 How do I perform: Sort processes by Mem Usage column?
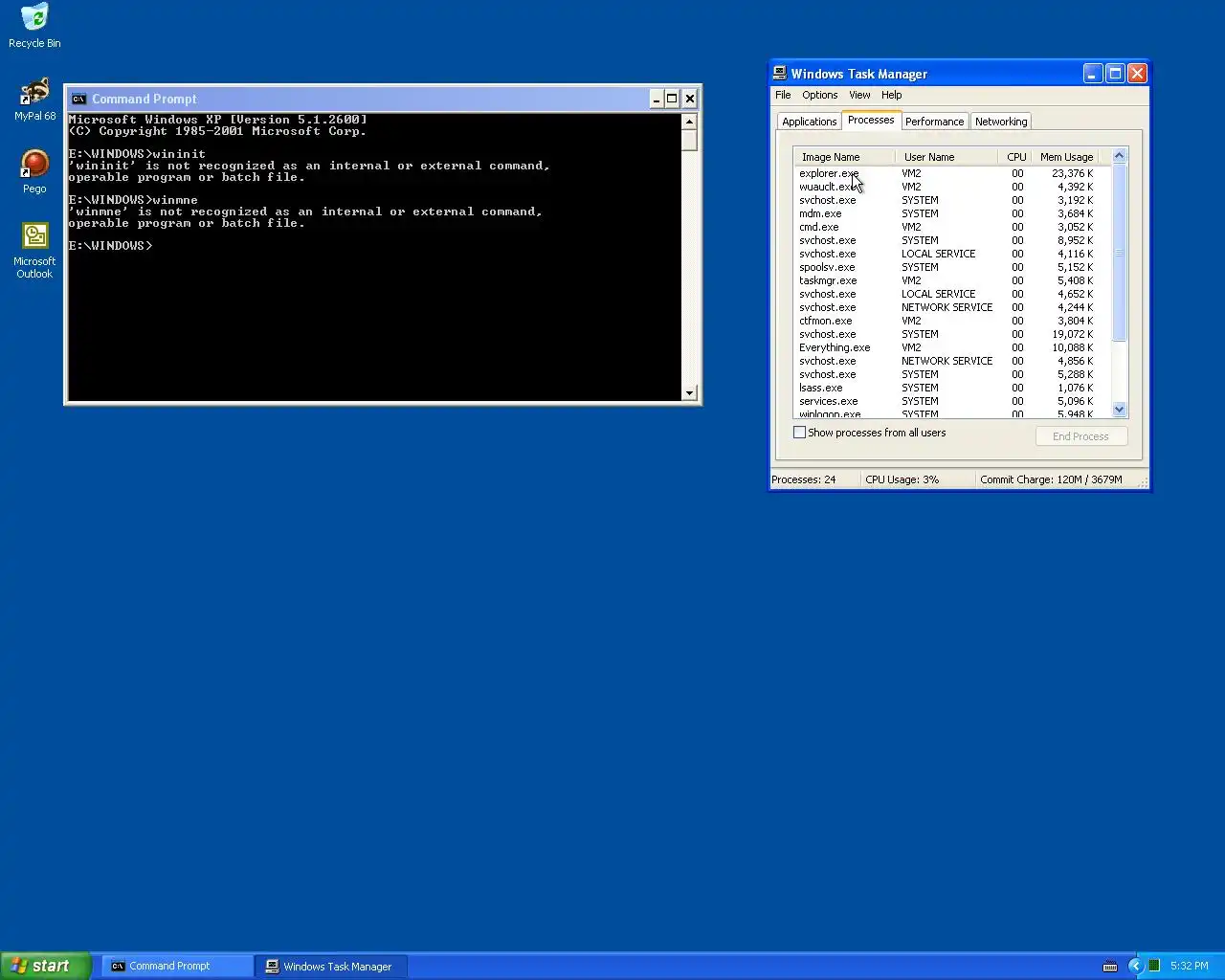click(x=1064, y=157)
